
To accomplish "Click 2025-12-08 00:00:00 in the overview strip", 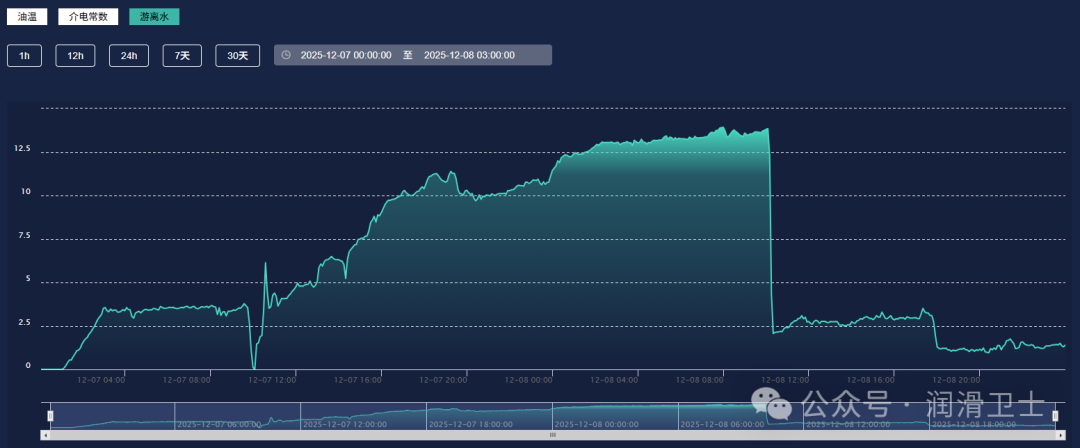I will coord(596,425).
